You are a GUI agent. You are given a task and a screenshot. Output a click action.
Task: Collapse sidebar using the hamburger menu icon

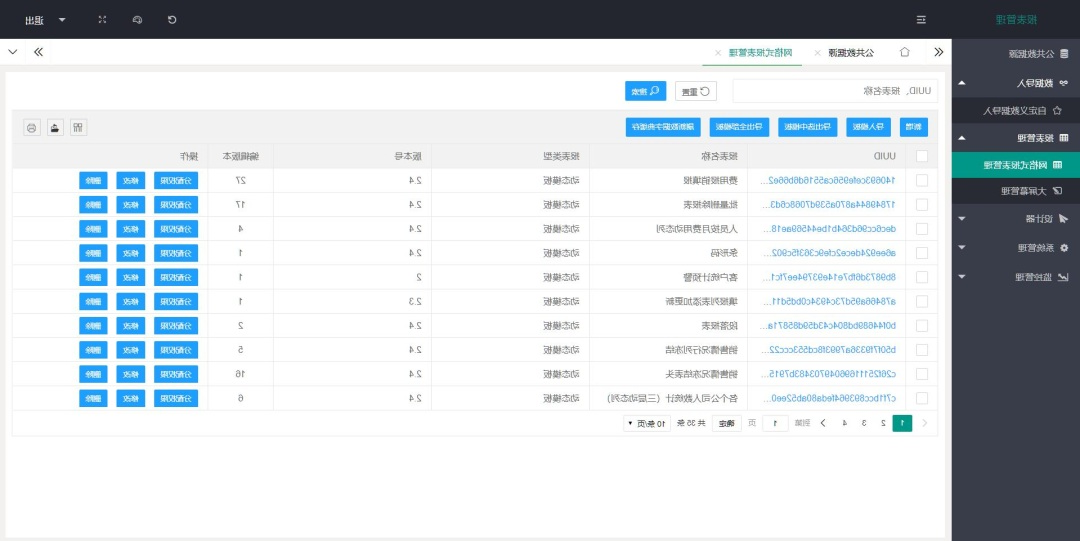click(x=921, y=19)
